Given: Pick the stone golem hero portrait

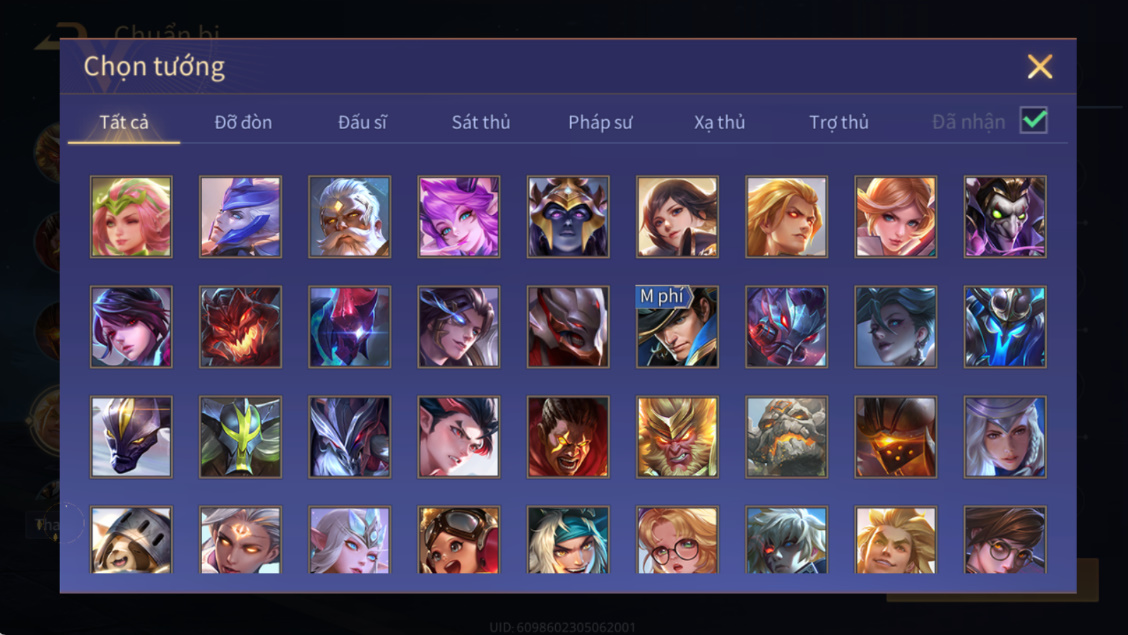Looking at the screenshot, I should [786, 437].
